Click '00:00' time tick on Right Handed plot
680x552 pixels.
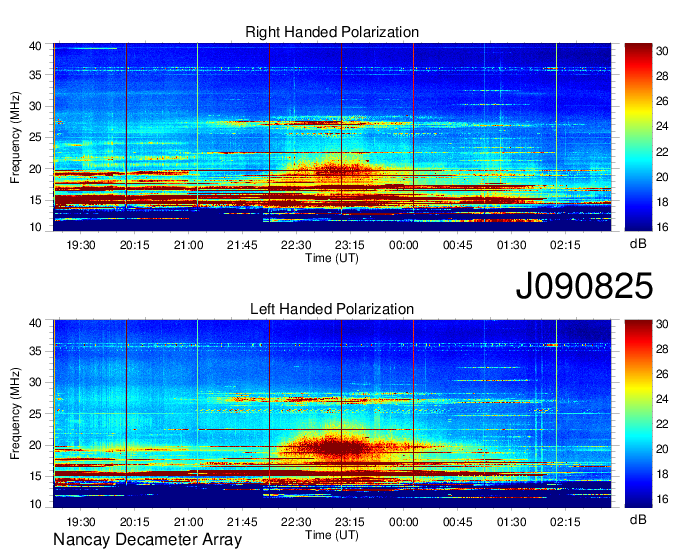[403, 245]
